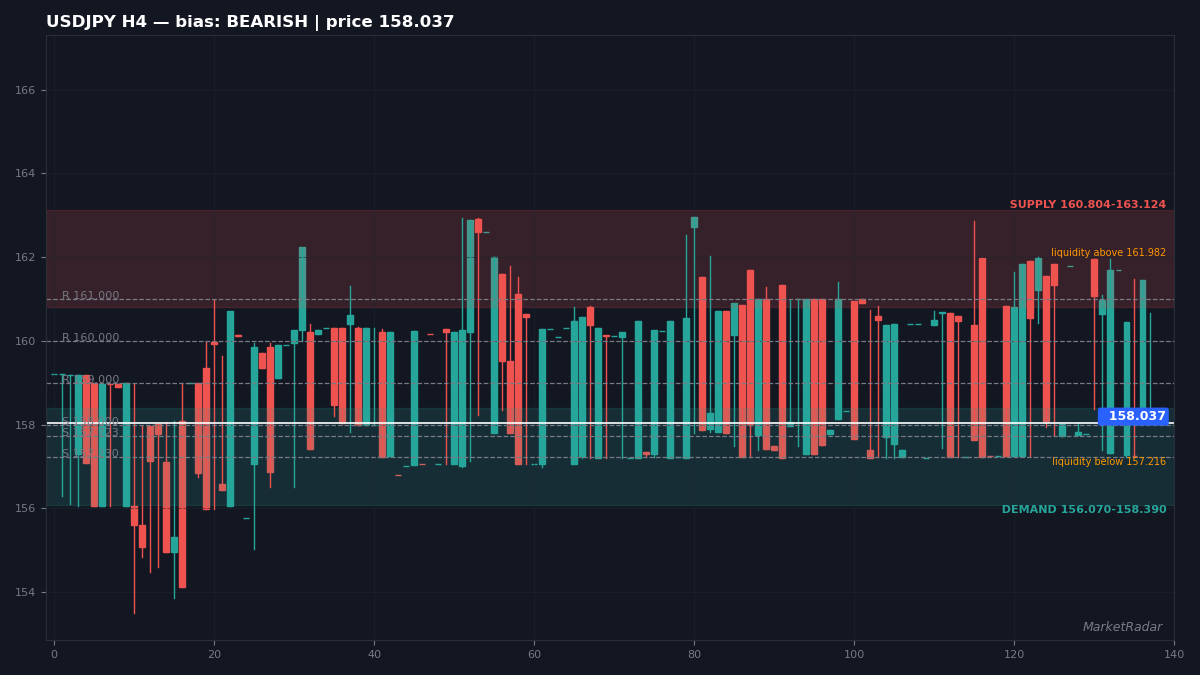Click the 154 price axis label
1200x675 pixels.
(25, 593)
